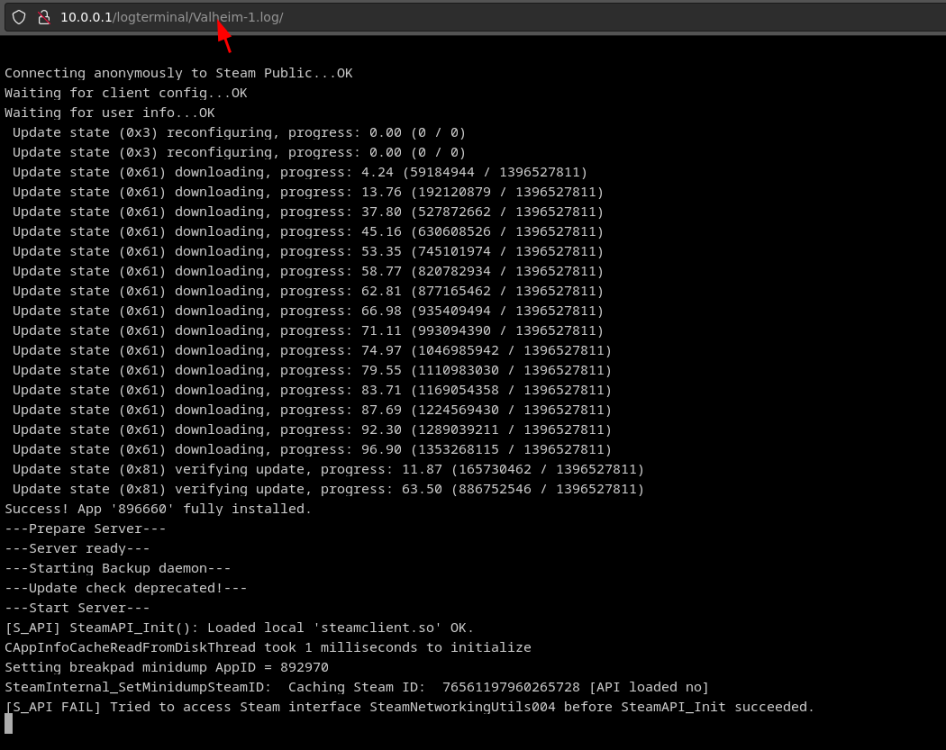Click the downloading progress 96.90 line
The width and height of the screenshot is (946, 750).
click(x=312, y=450)
